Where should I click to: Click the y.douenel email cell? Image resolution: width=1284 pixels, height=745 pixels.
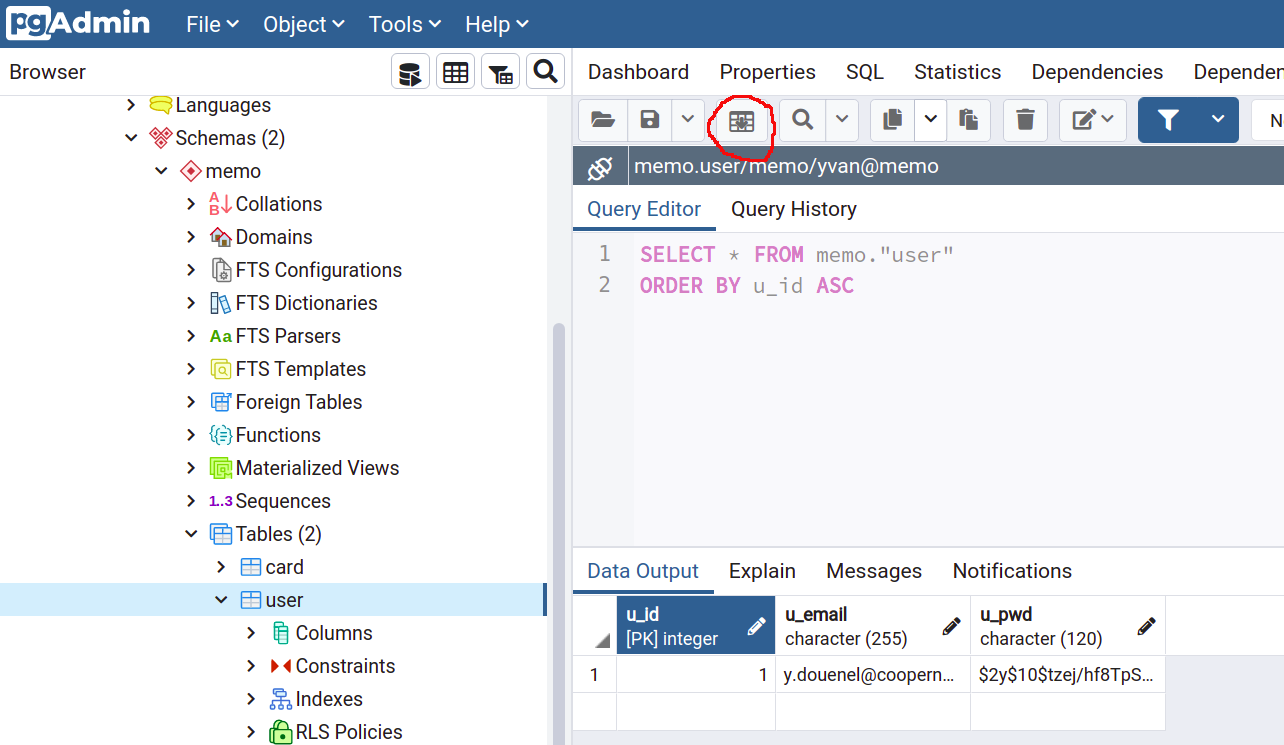pos(873,675)
